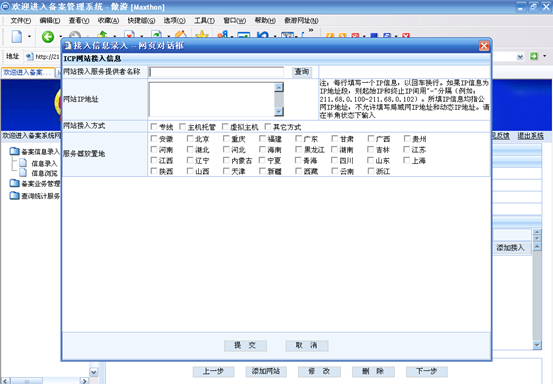Click sidebar horizontal scrollbar left arrow
Screen dimensions: 553x384
click(x=5, y=381)
